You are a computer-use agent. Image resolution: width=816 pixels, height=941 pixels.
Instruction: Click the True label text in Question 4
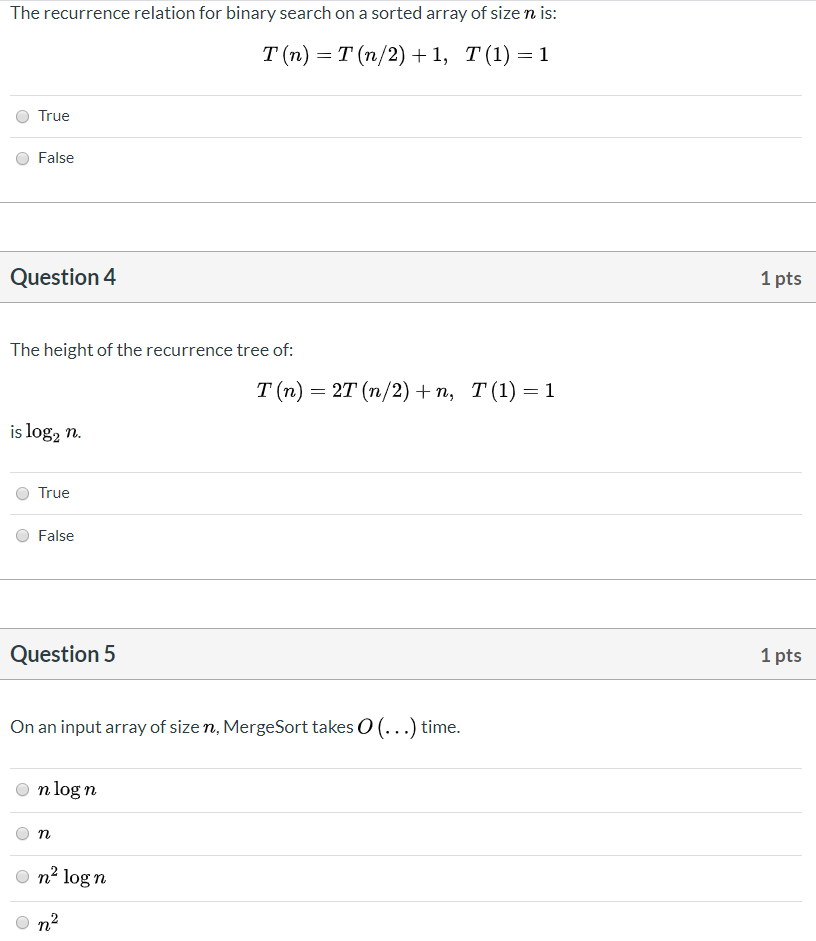53,493
